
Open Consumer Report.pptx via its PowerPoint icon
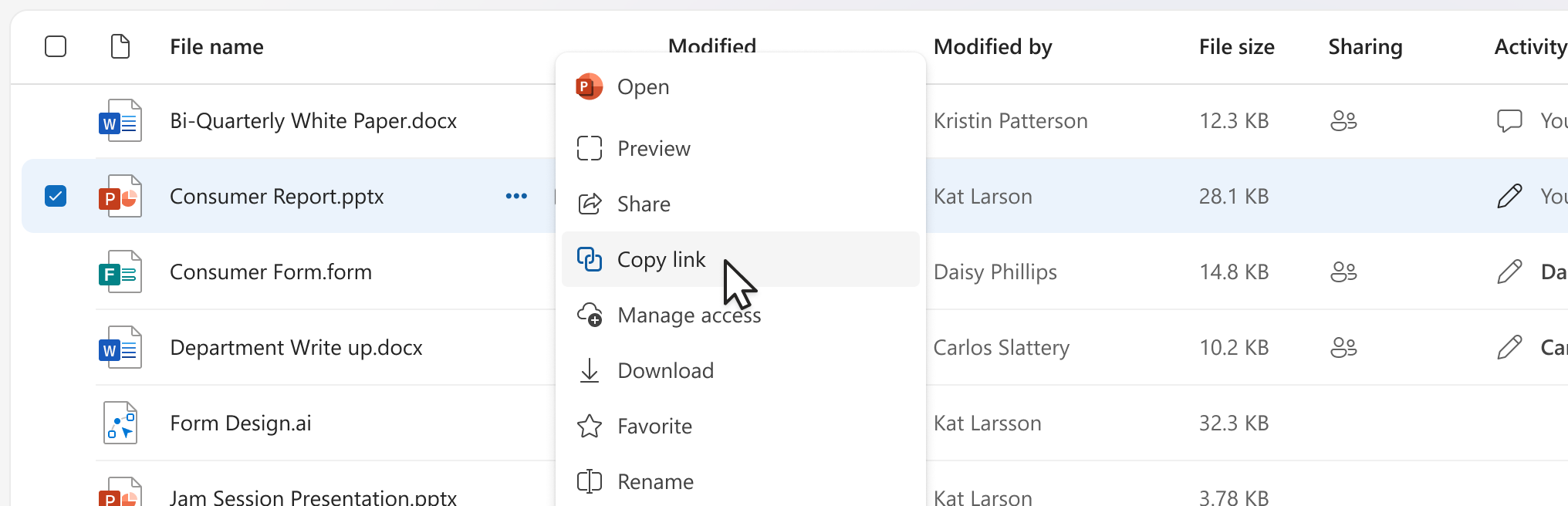pos(120,196)
